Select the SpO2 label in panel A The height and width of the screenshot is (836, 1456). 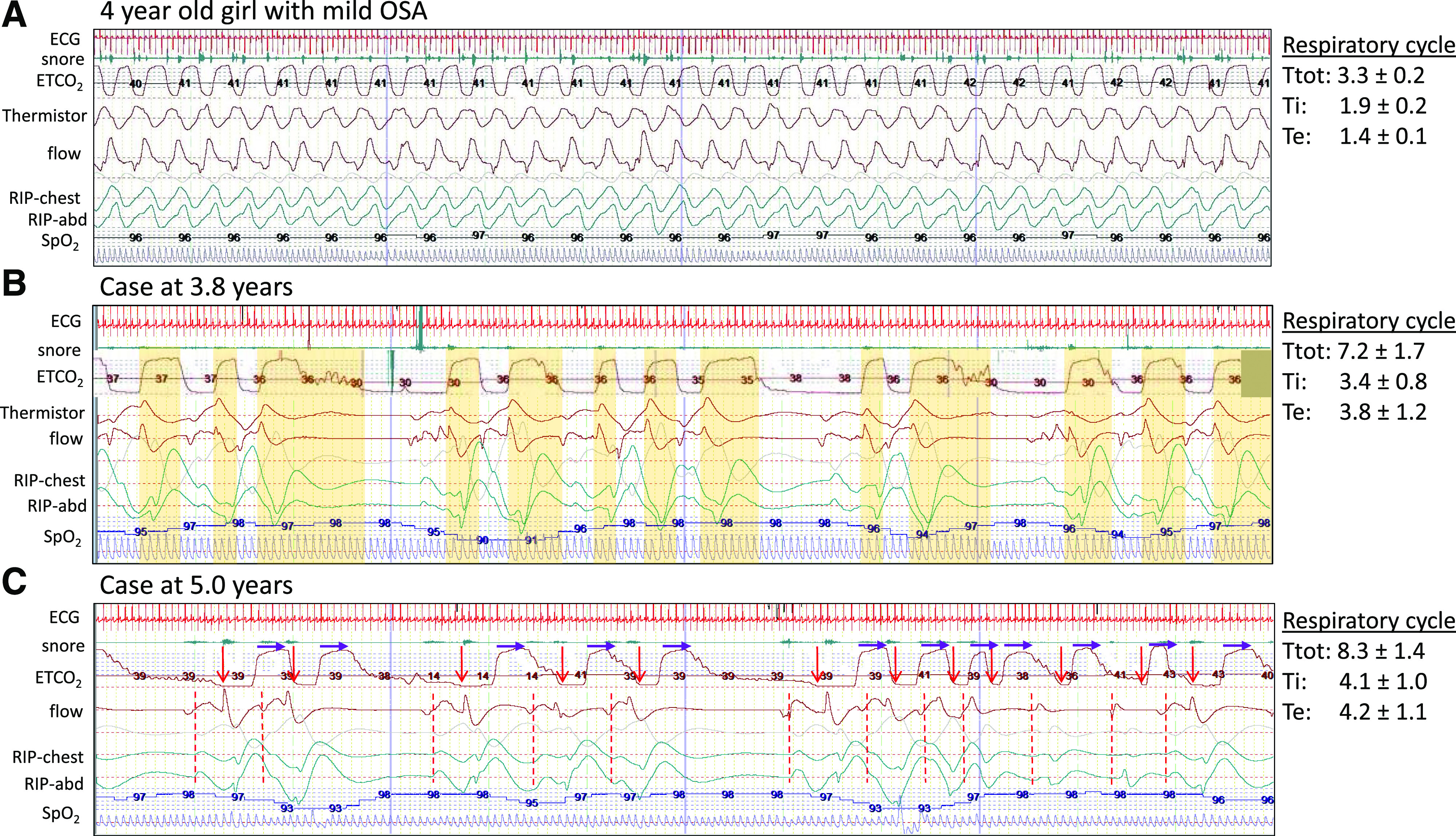(60, 242)
